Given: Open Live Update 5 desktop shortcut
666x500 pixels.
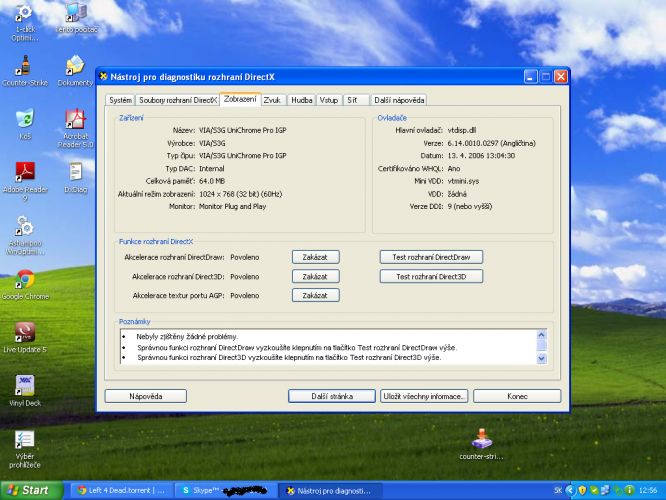Looking at the screenshot, I should pos(25,338).
